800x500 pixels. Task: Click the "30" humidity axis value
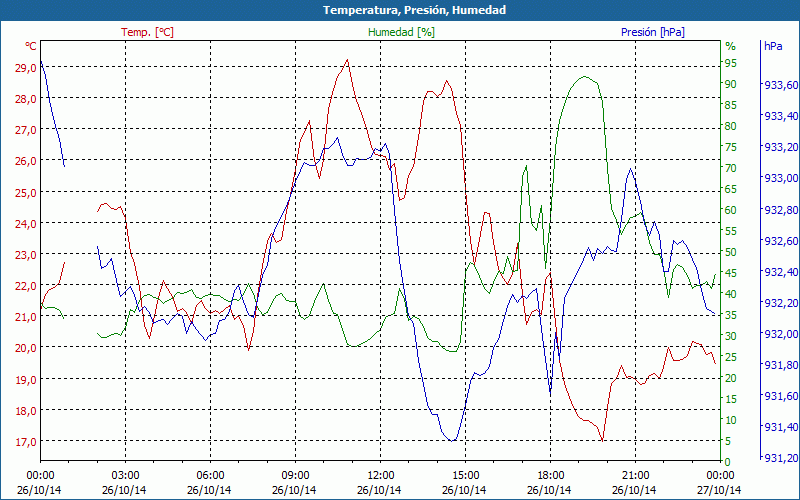pyautogui.click(x=731, y=336)
